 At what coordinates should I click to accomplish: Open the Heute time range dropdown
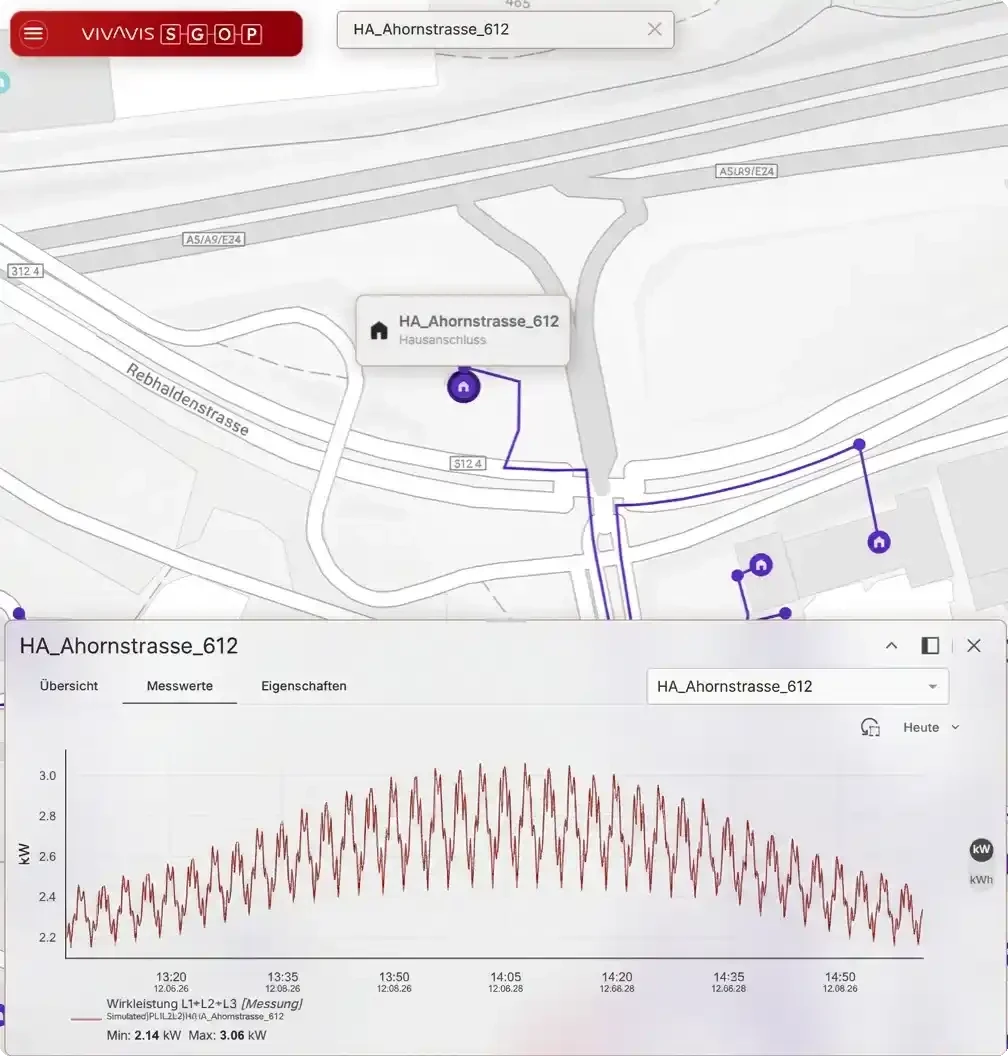931,727
